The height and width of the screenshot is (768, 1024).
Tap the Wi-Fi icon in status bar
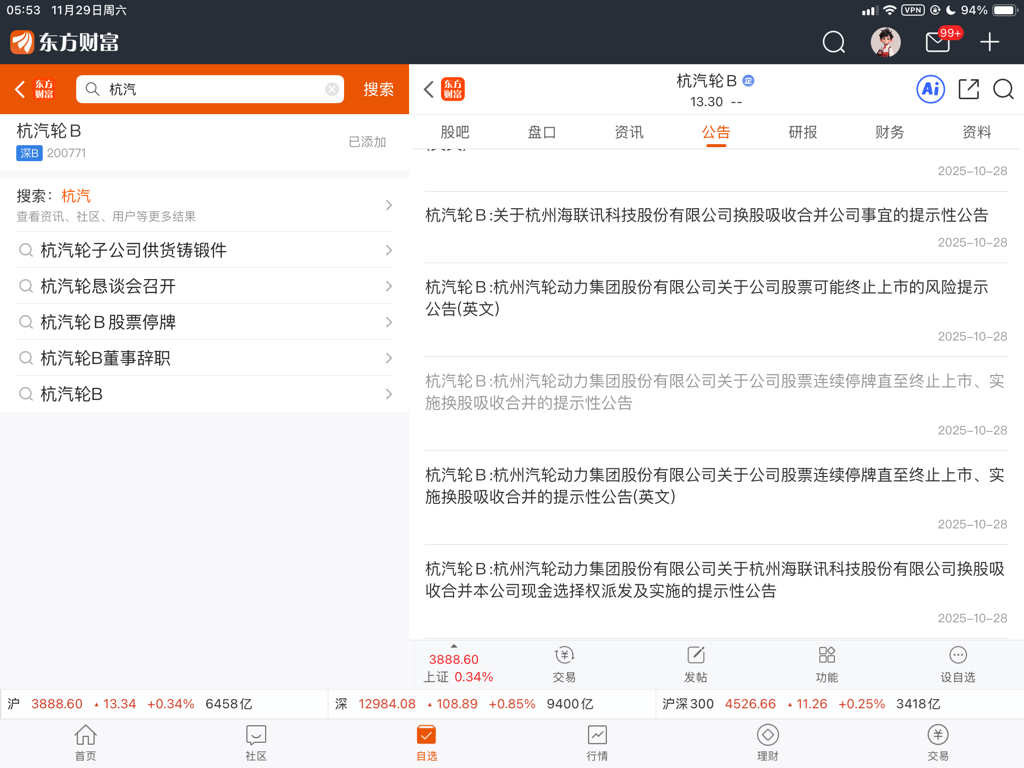[889, 10]
